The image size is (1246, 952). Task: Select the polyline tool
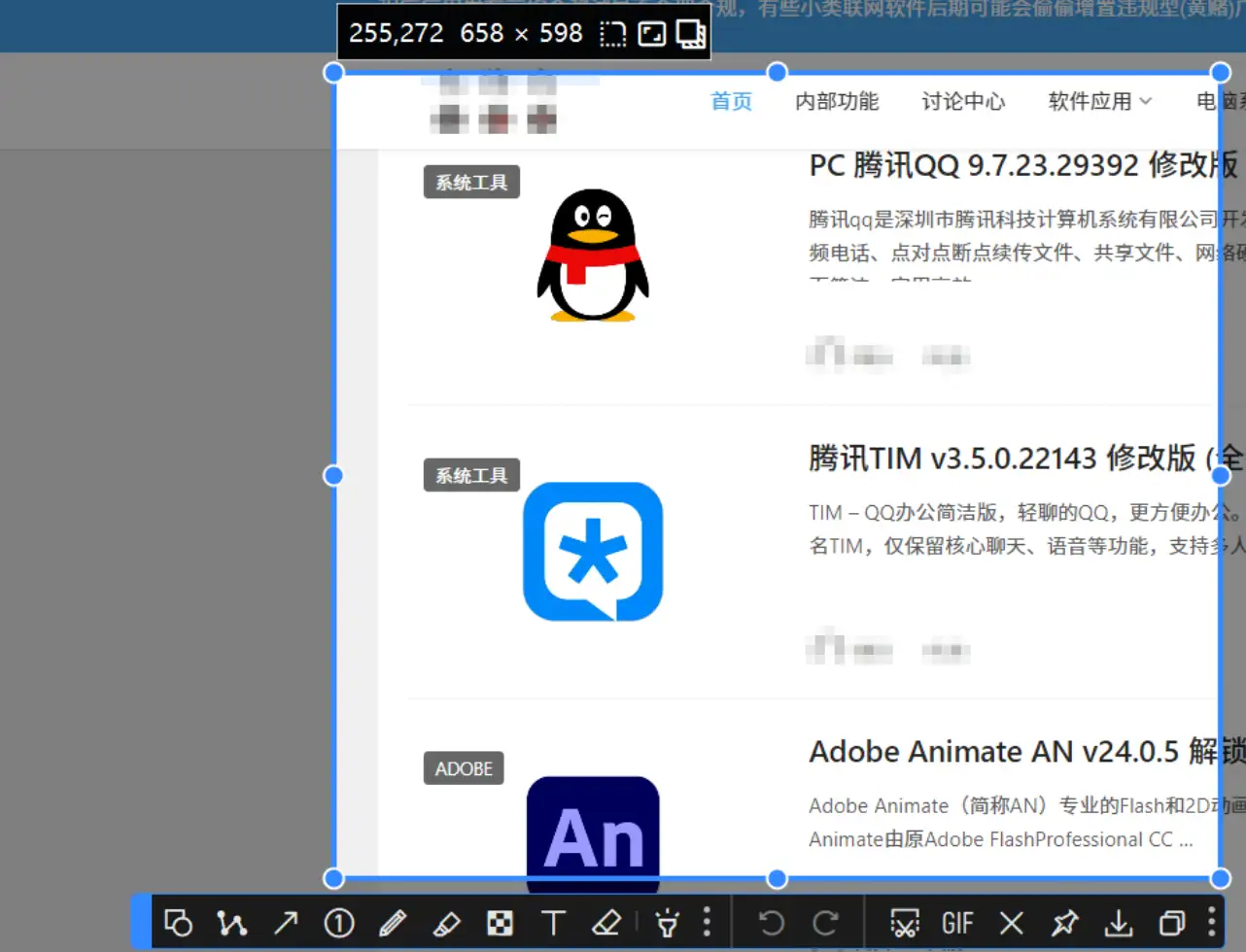231,922
